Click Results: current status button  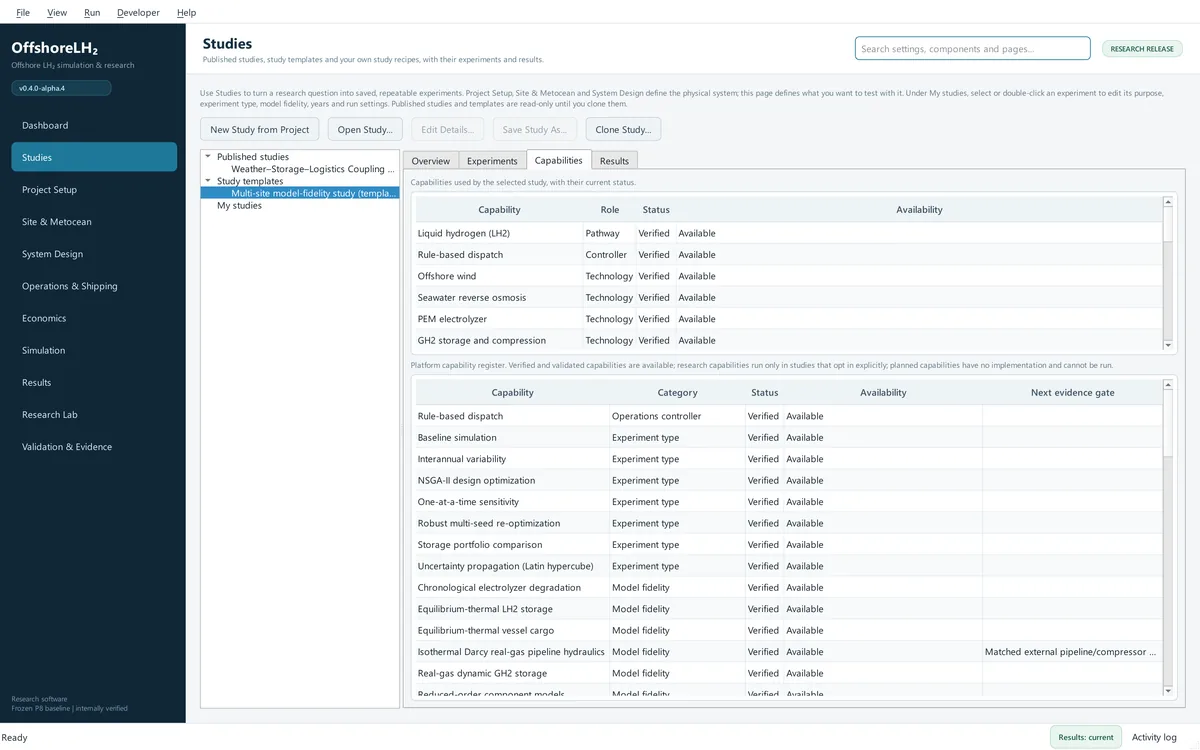(1086, 737)
